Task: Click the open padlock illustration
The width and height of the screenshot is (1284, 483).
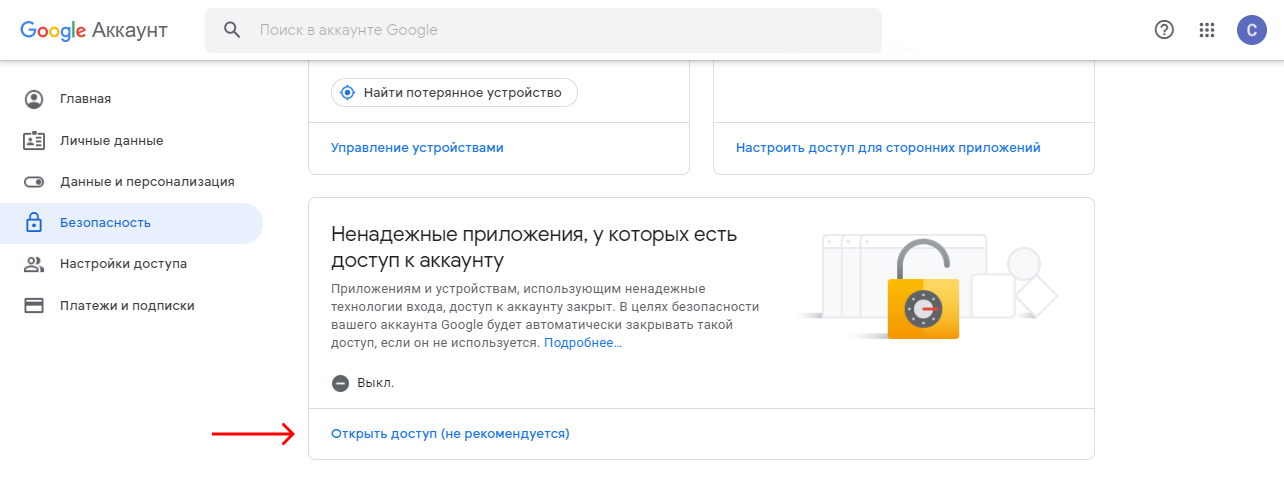Action: [923, 289]
